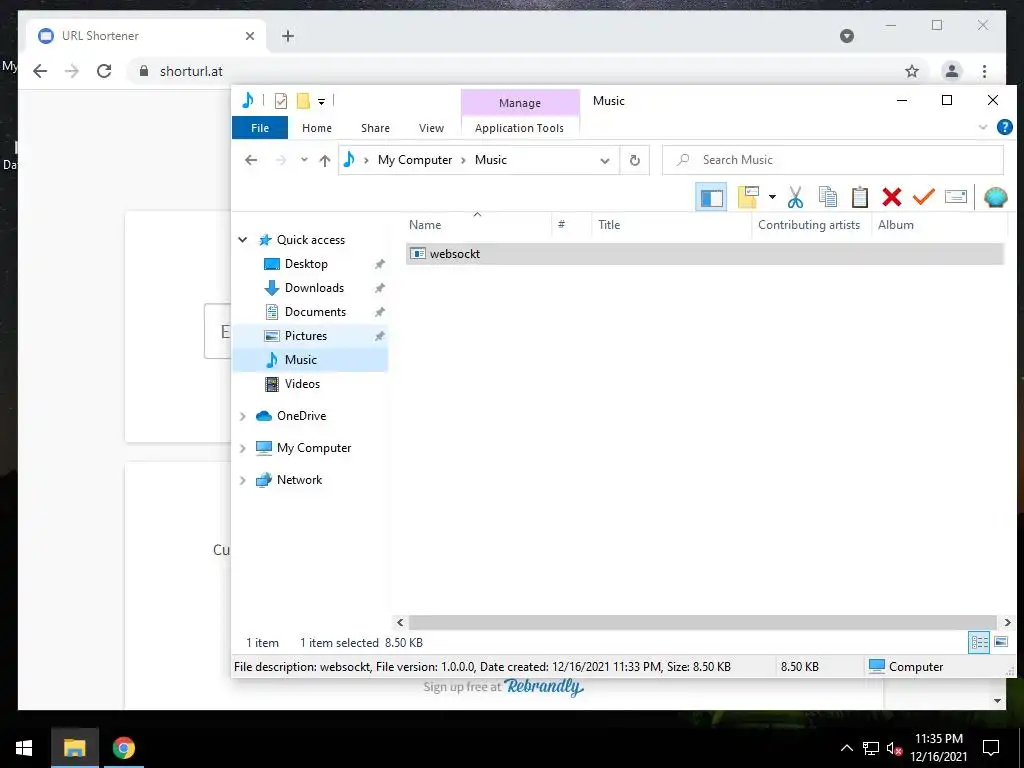The height and width of the screenshot is (768, 1024).
Task: Click Music in the address breadcrumb
Action: [490, 160]
